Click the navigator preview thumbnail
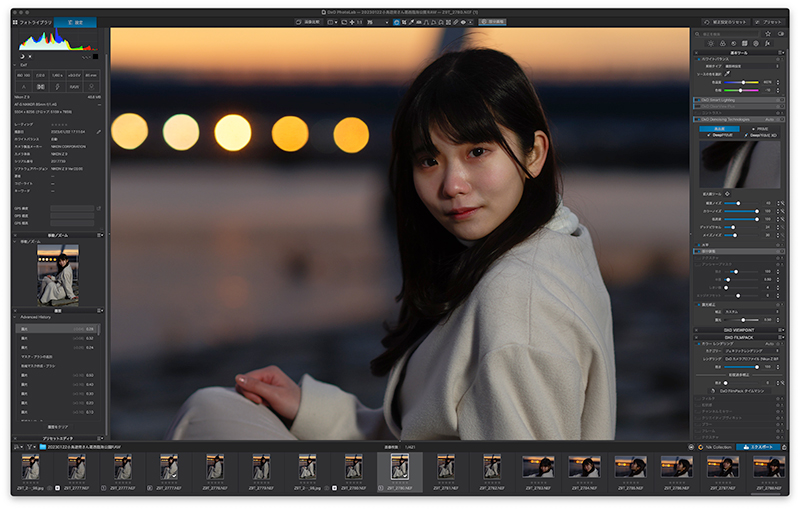 tap(58, 275)
